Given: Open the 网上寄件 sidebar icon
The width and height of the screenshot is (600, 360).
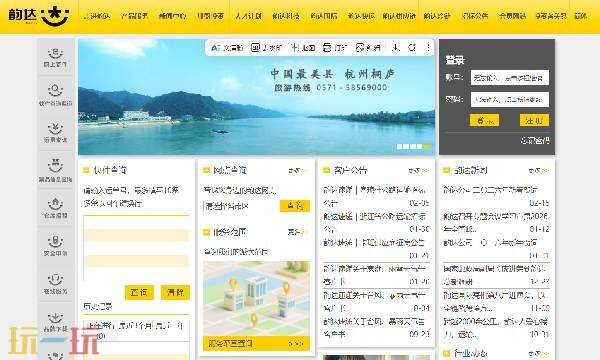Looking at the screenshot, I should 55,58.
